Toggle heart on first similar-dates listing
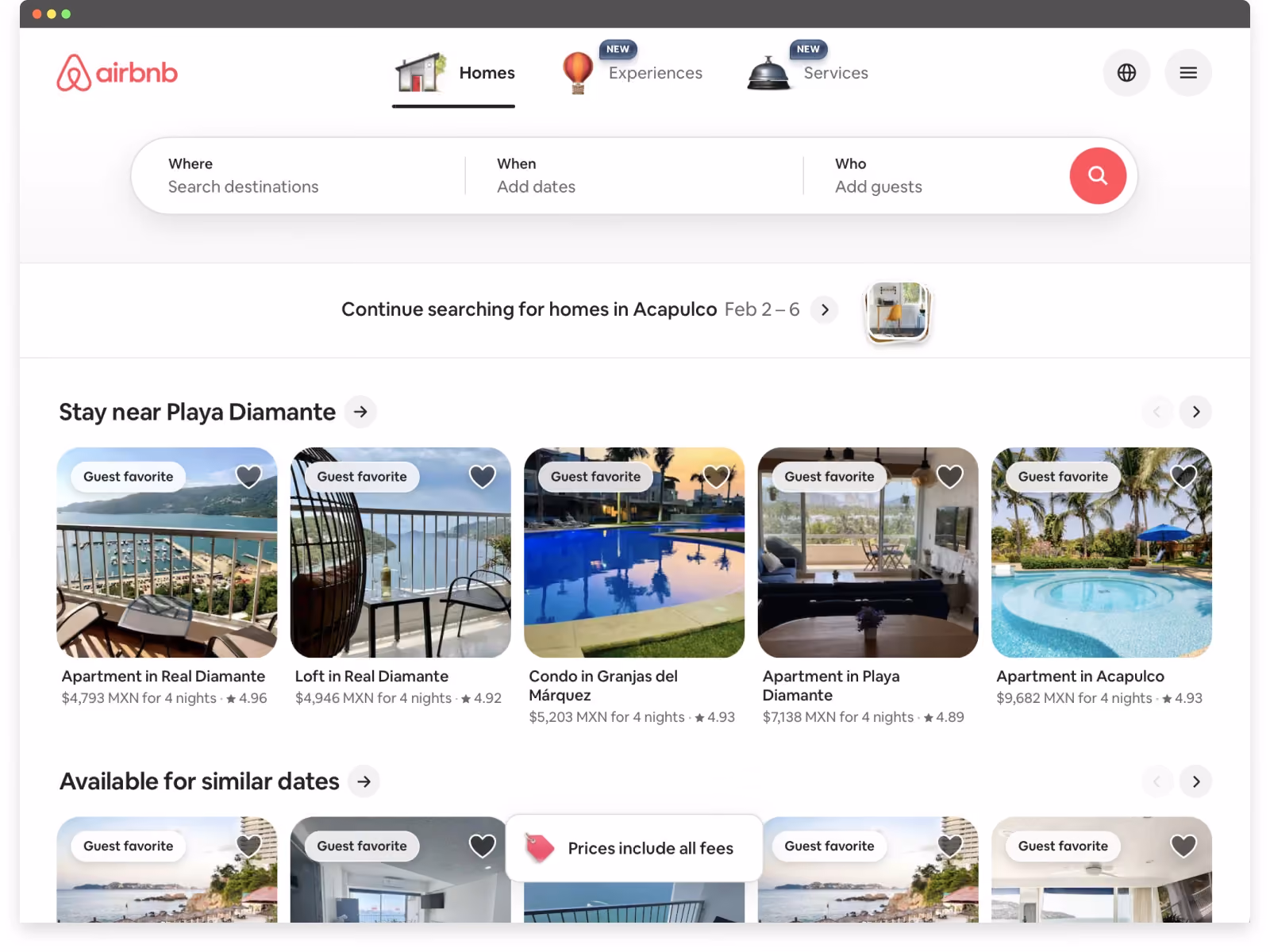The image size is (1270, 952). [x=248, y=846]
